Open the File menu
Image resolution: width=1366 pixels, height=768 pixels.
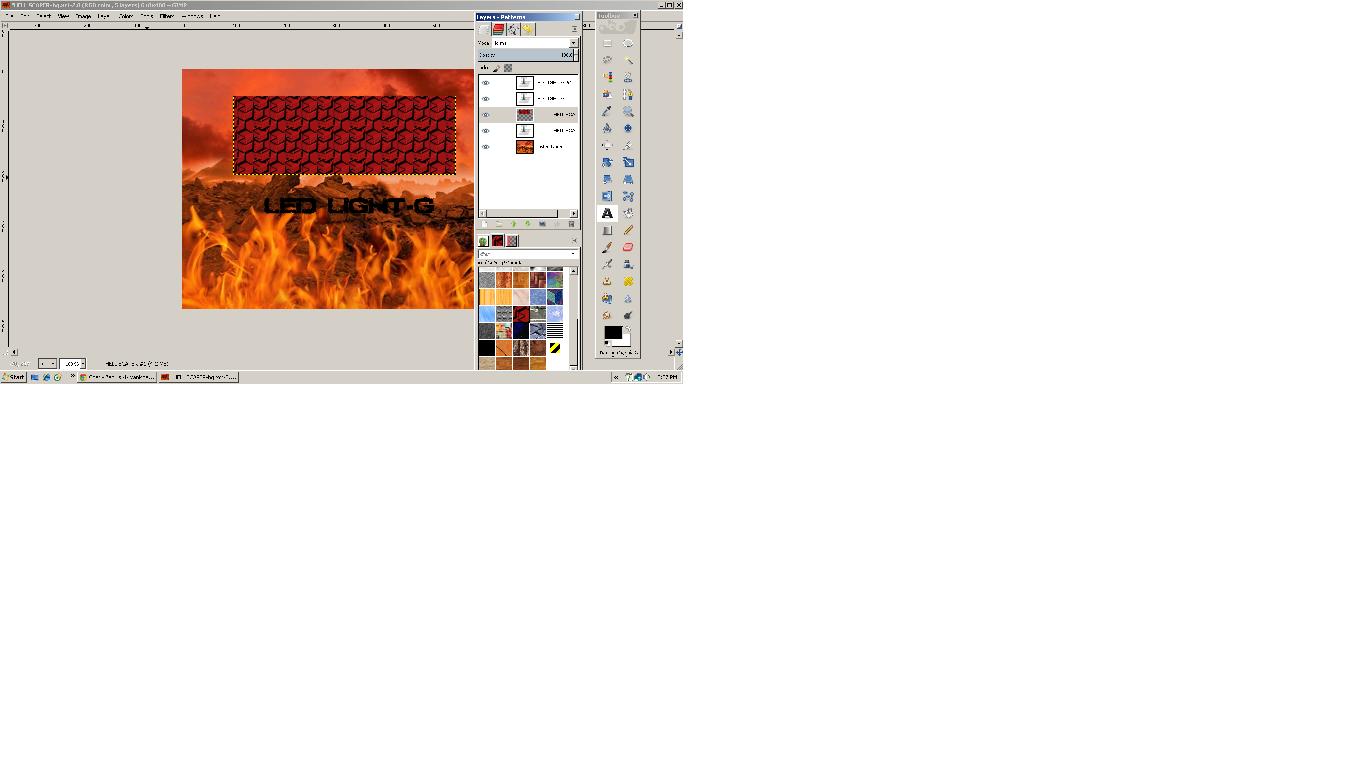tap(10, 16)
